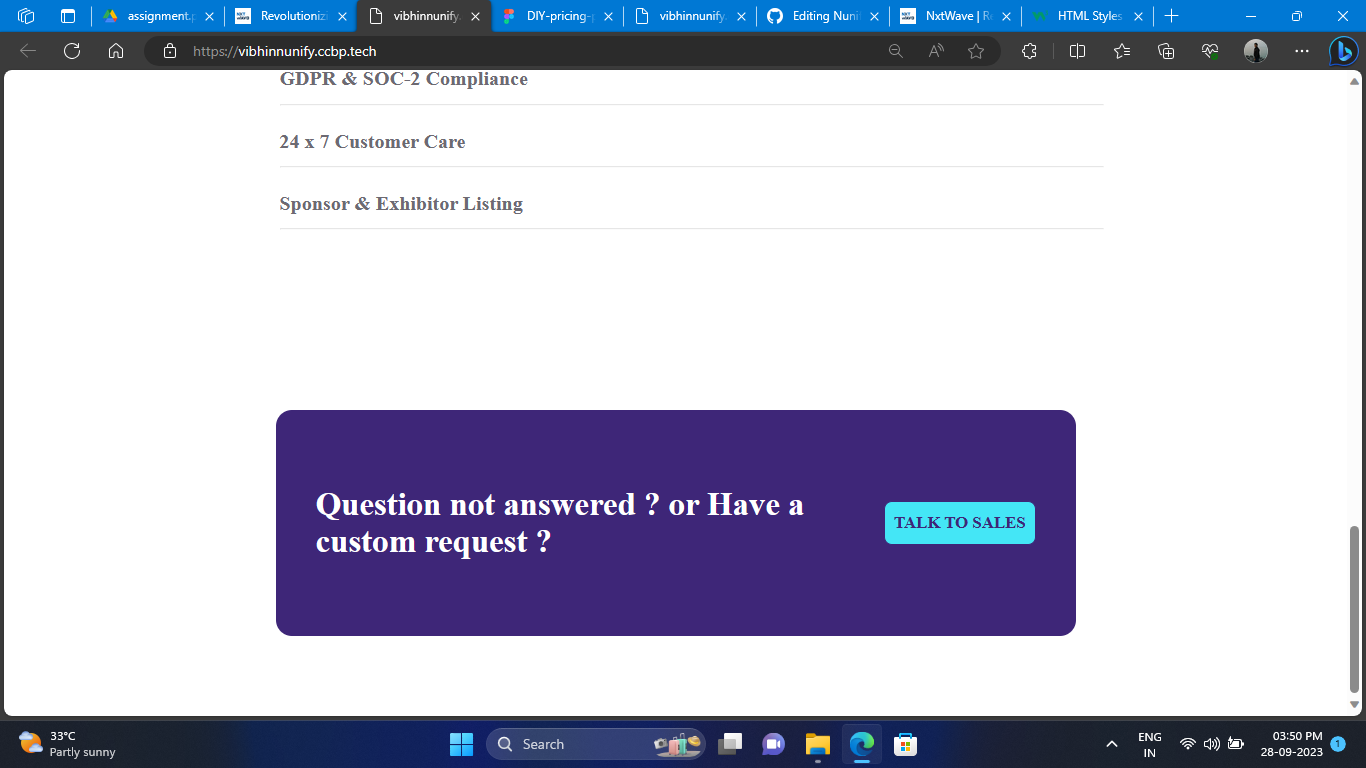The width and height of the screenshot is (1366, 768).
Task: Open Bing Copilot sidebar
Action: click(1343, 50)
